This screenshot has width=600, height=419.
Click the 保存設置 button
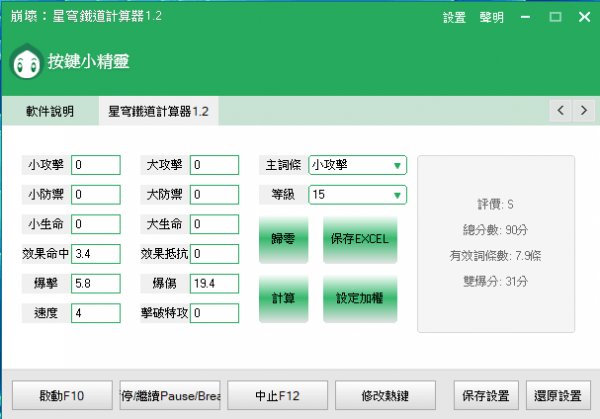tap(486, 395)
